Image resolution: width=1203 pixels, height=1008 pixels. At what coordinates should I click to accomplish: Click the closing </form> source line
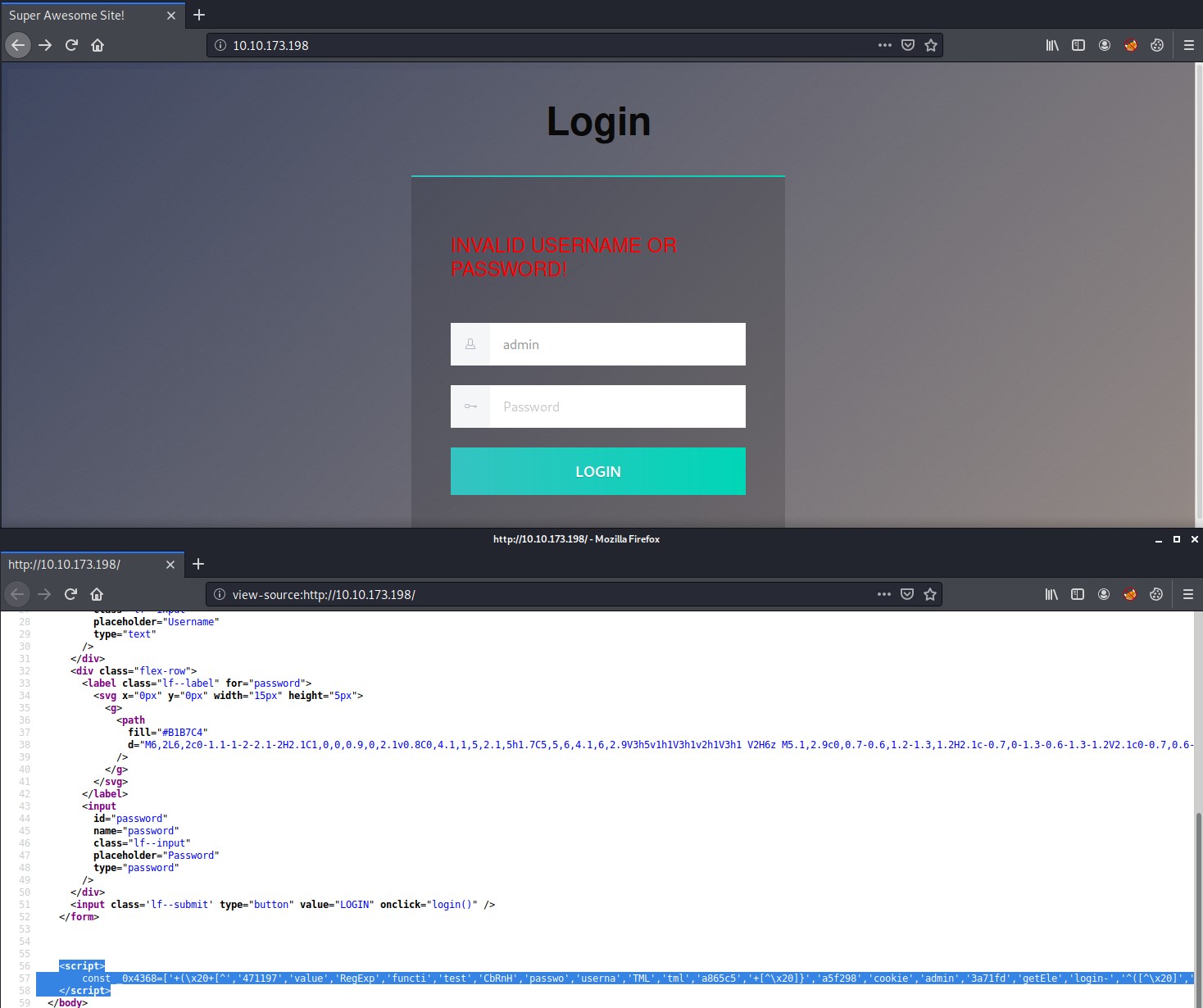tap(79, 916)
